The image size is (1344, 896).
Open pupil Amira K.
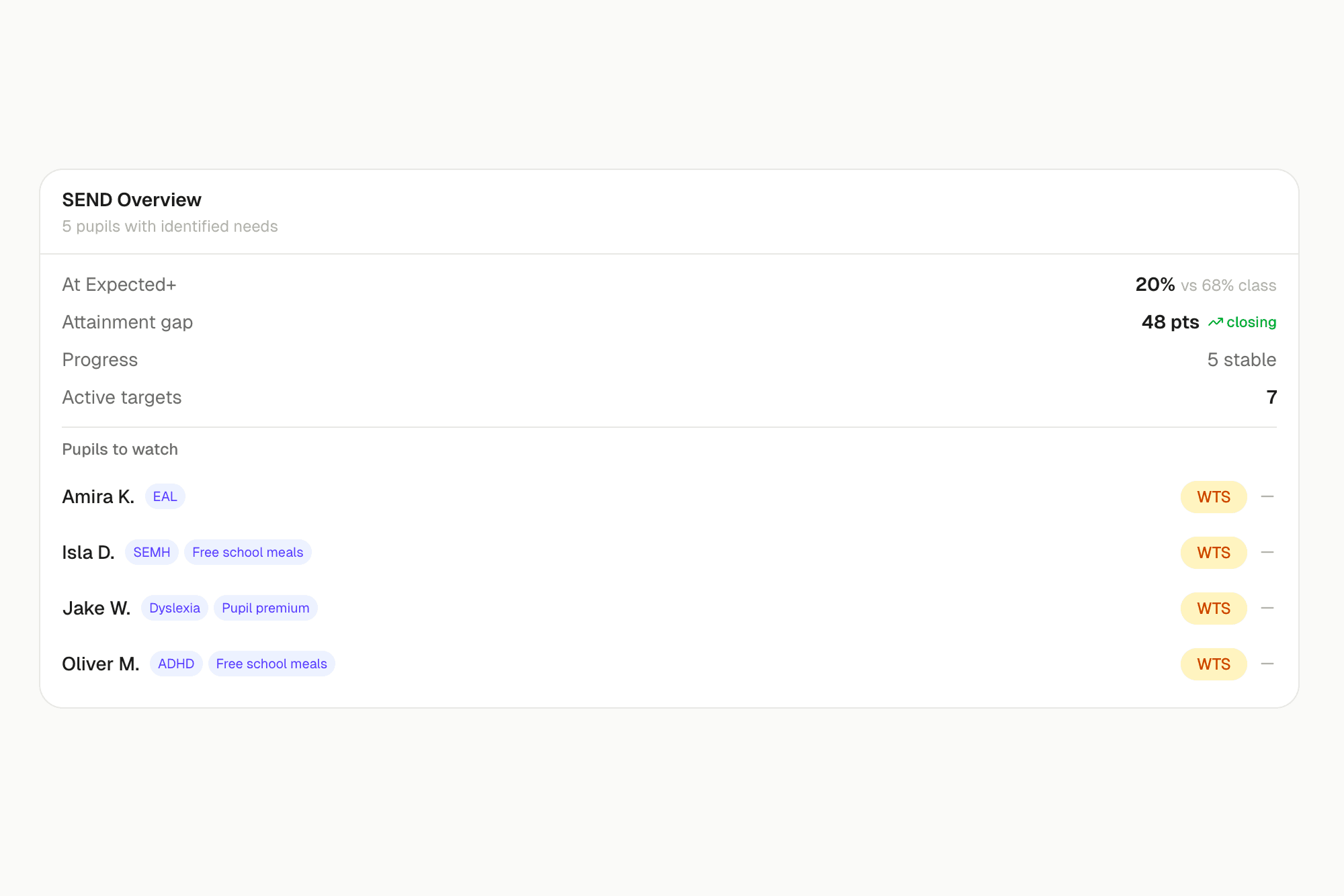(98, 497)
